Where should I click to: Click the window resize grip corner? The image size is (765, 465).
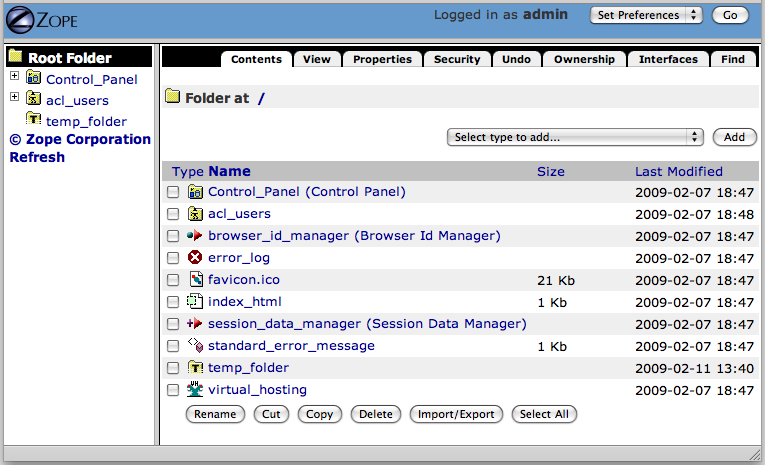pyautogui.click(x=755, y=455)
